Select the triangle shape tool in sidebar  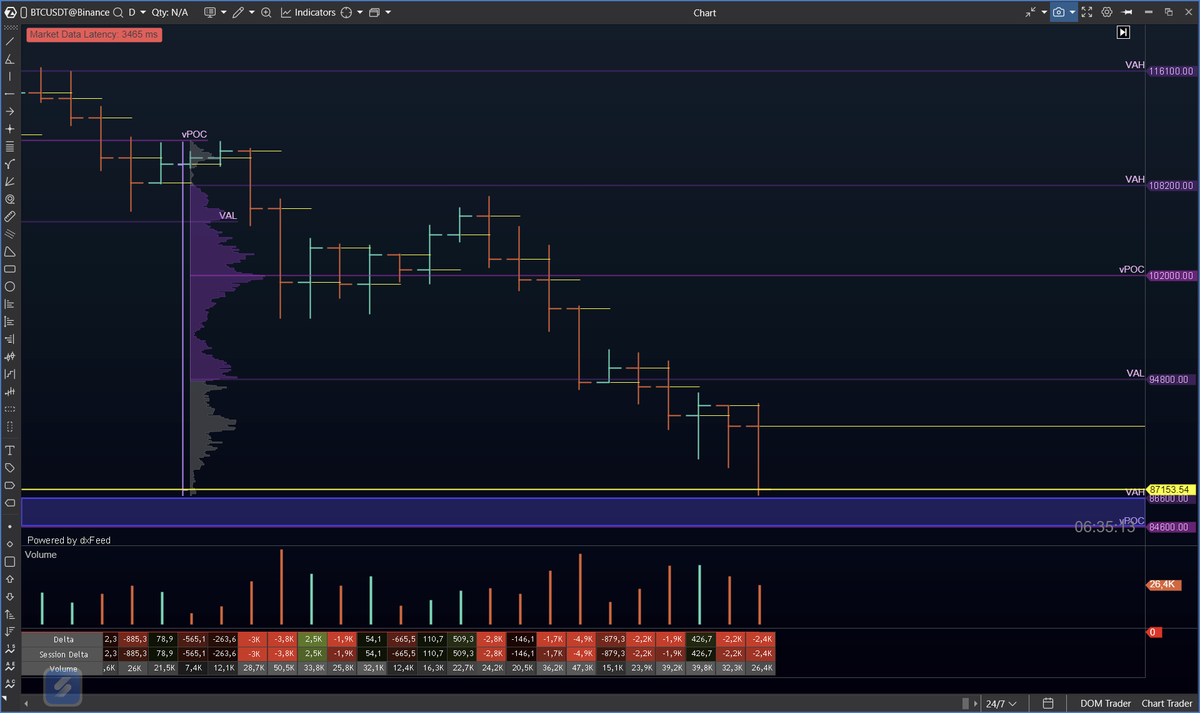tap(10, 251)
